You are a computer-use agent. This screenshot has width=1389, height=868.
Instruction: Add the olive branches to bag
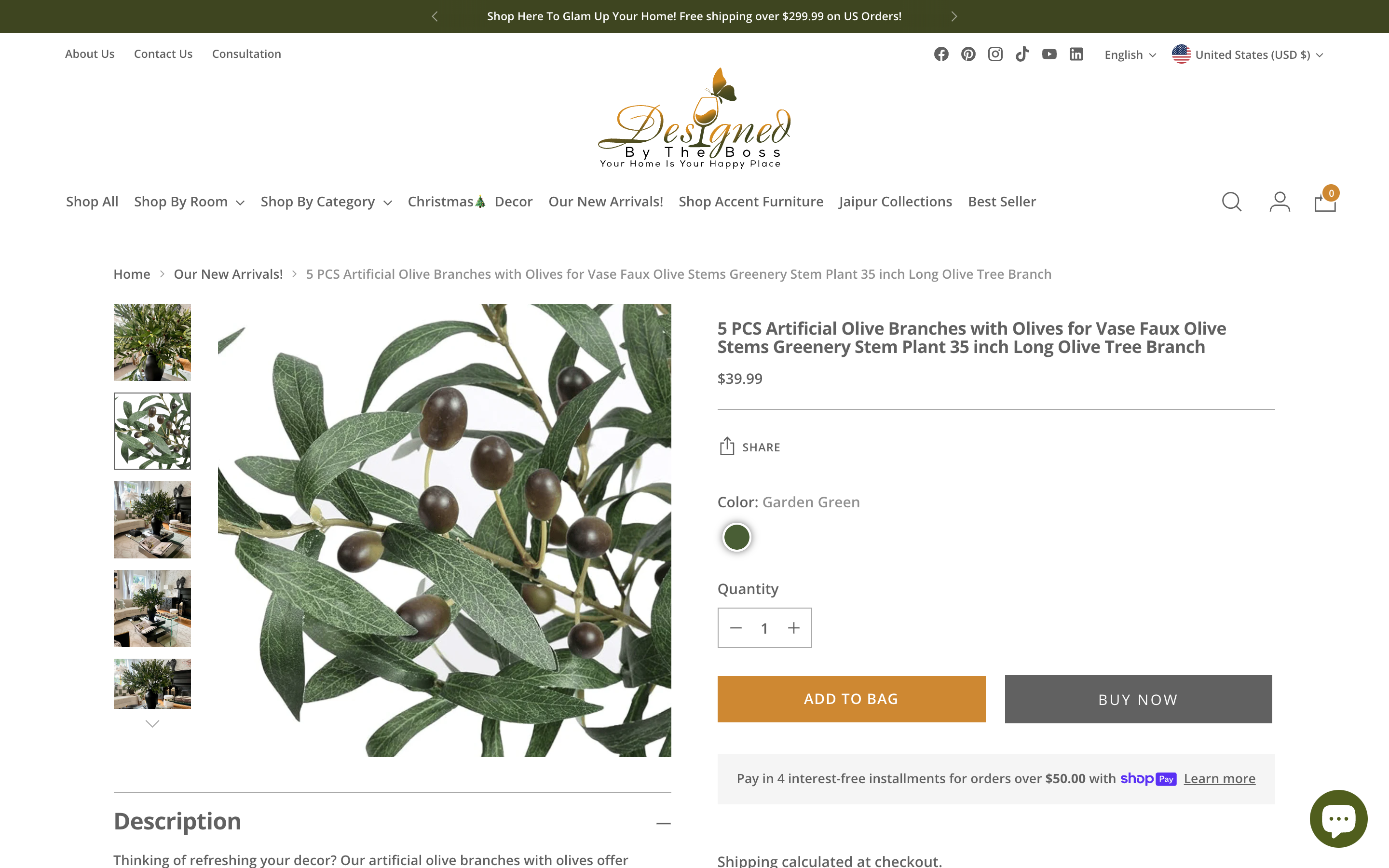[x=851, y=699]
